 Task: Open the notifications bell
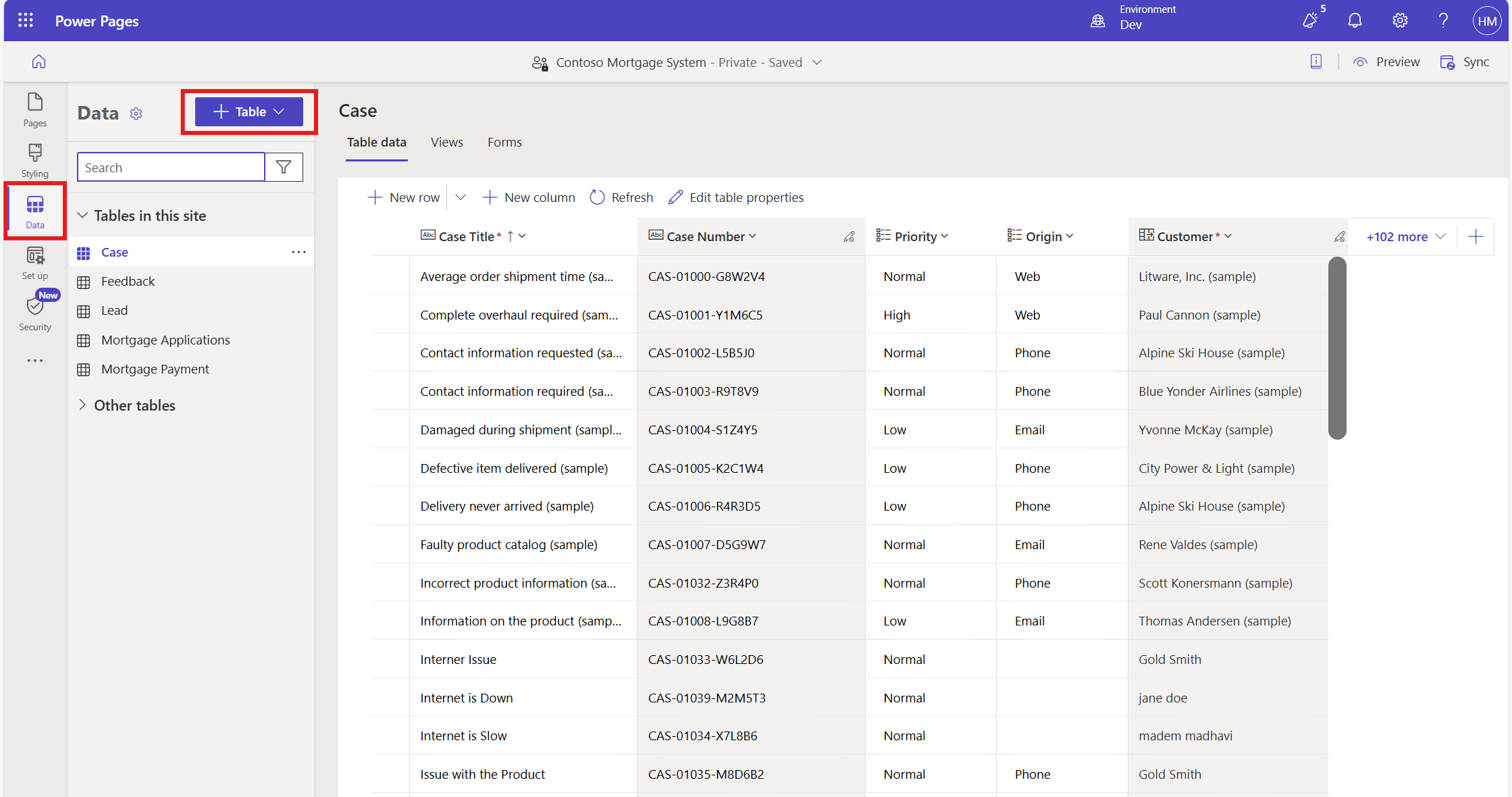[x=1355, y=21]
